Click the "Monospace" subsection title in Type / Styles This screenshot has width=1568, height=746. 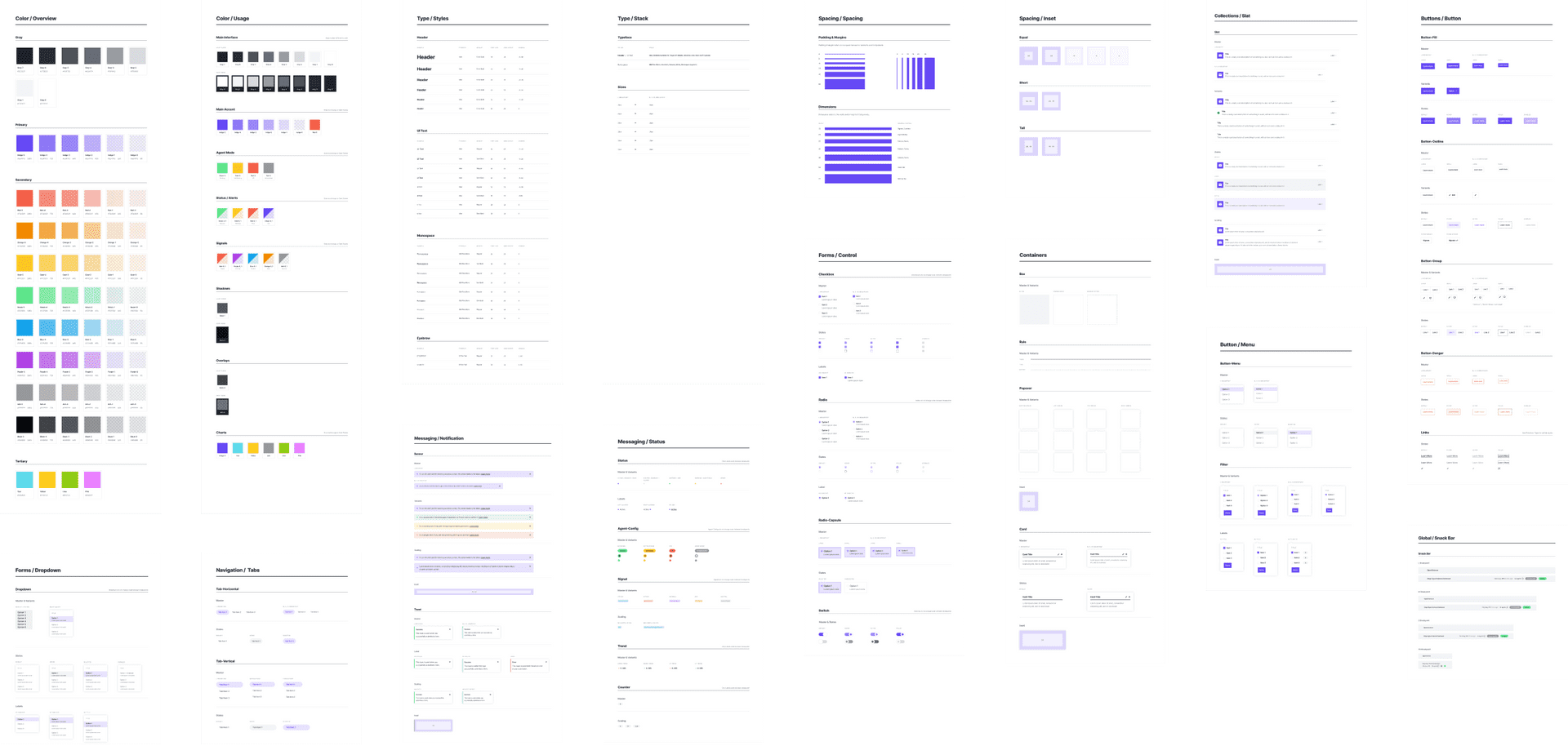425,236
